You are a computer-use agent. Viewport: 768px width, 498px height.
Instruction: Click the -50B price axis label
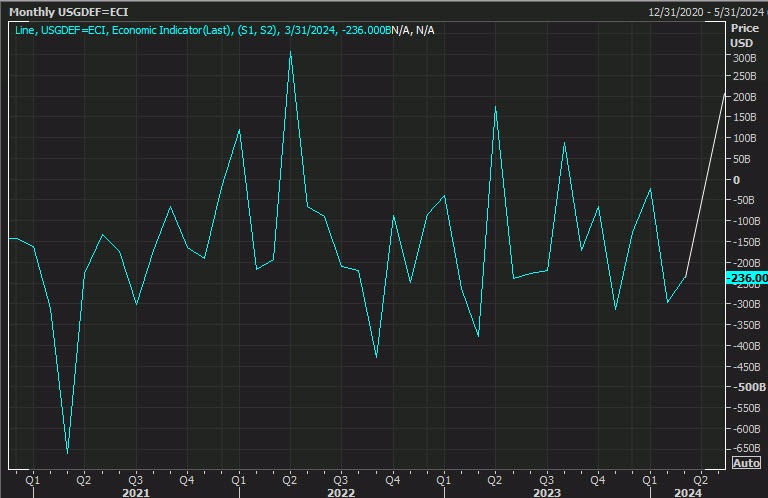click(x=743, y=200)
